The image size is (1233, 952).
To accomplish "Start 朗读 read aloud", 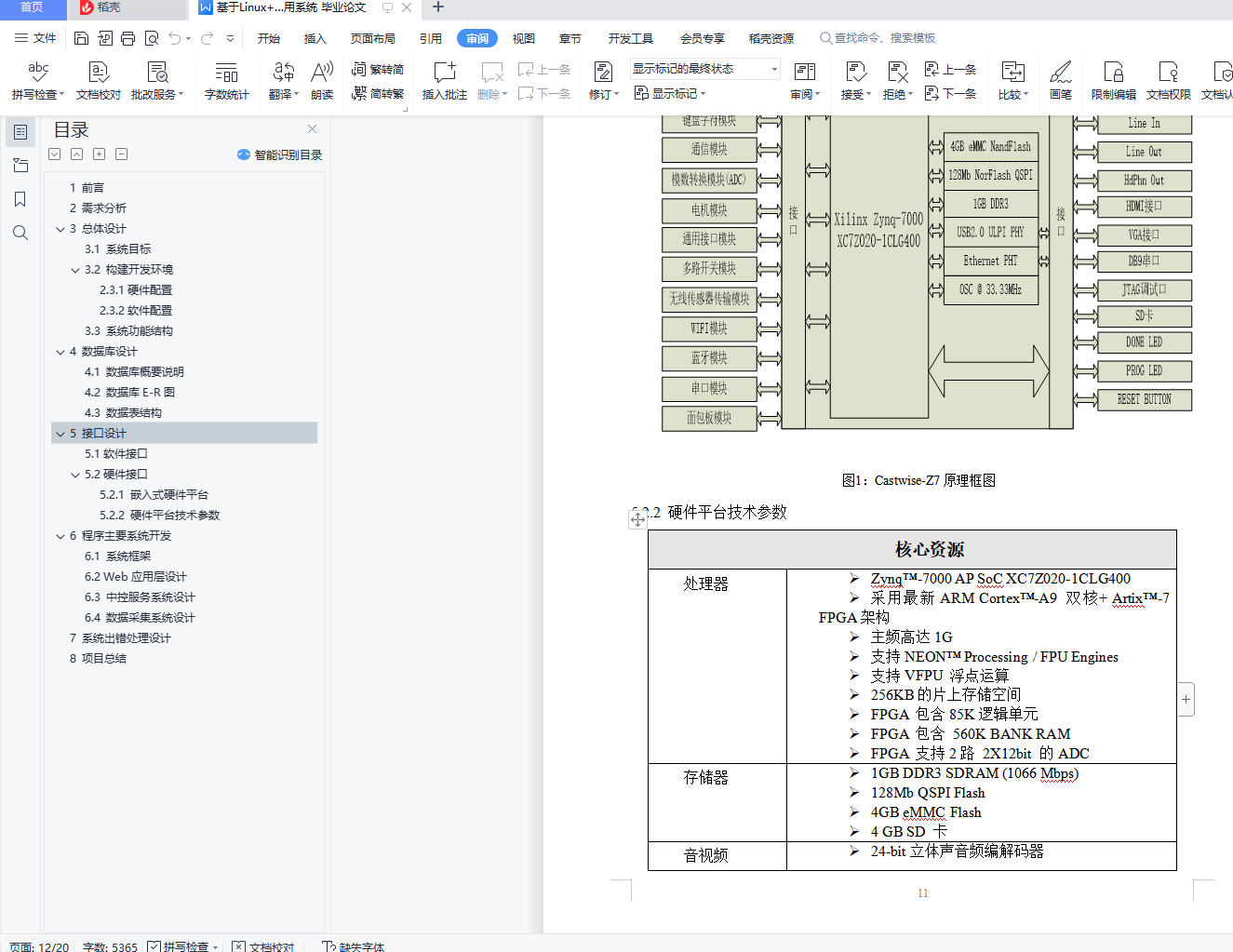I will click(x=322, y=81).
